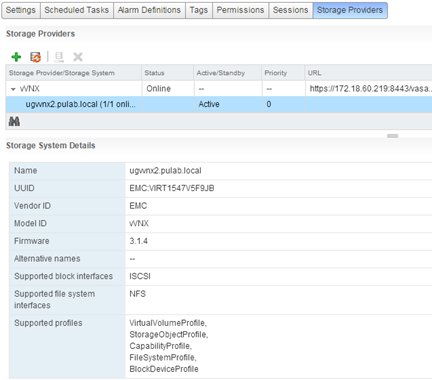Switch to the Settings tab
The image size is (432, 380).
pyautogui.click(x=21, y=10)
